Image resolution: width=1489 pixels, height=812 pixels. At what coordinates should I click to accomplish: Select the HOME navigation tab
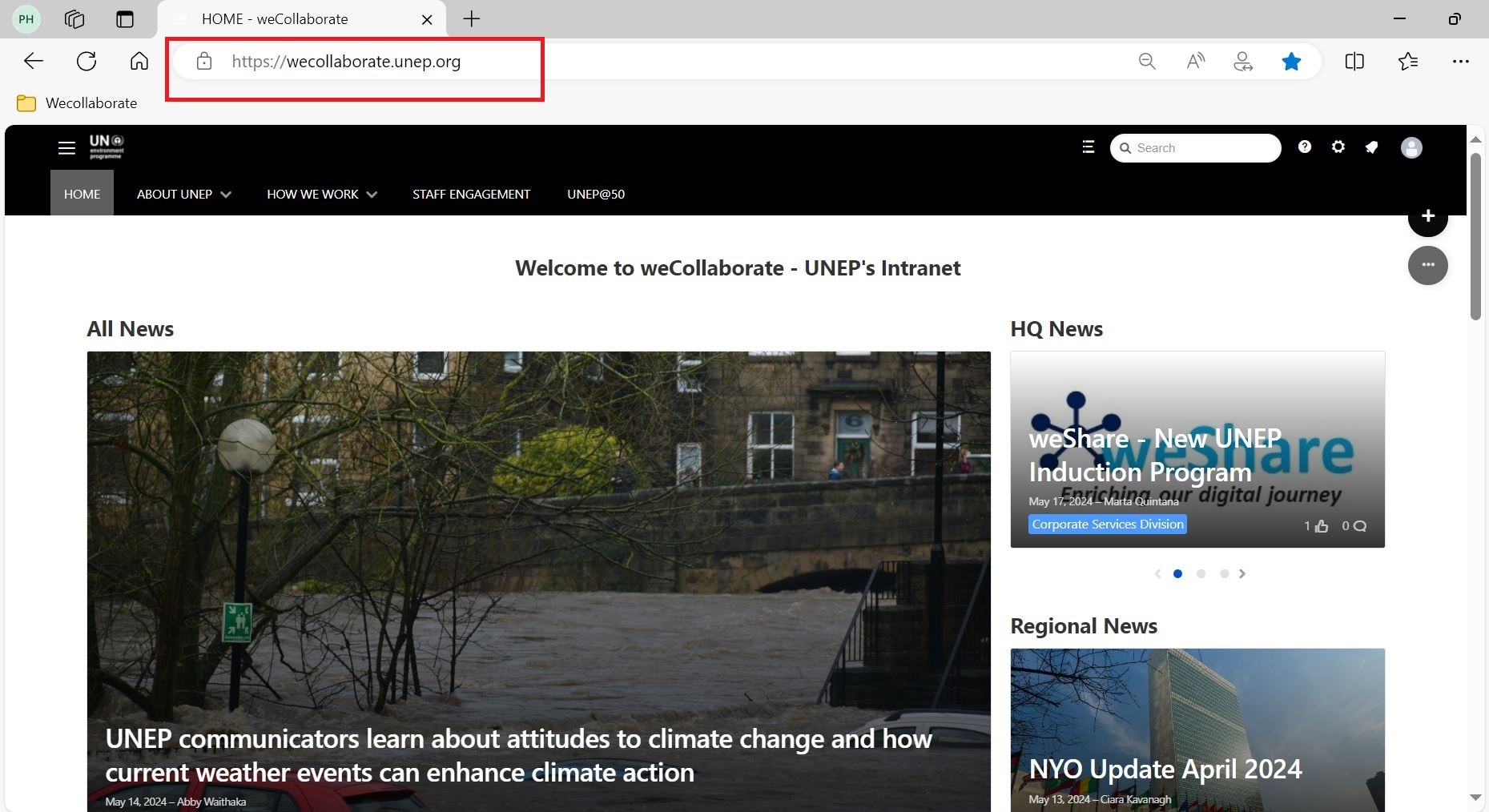click(x=82, y=194)
